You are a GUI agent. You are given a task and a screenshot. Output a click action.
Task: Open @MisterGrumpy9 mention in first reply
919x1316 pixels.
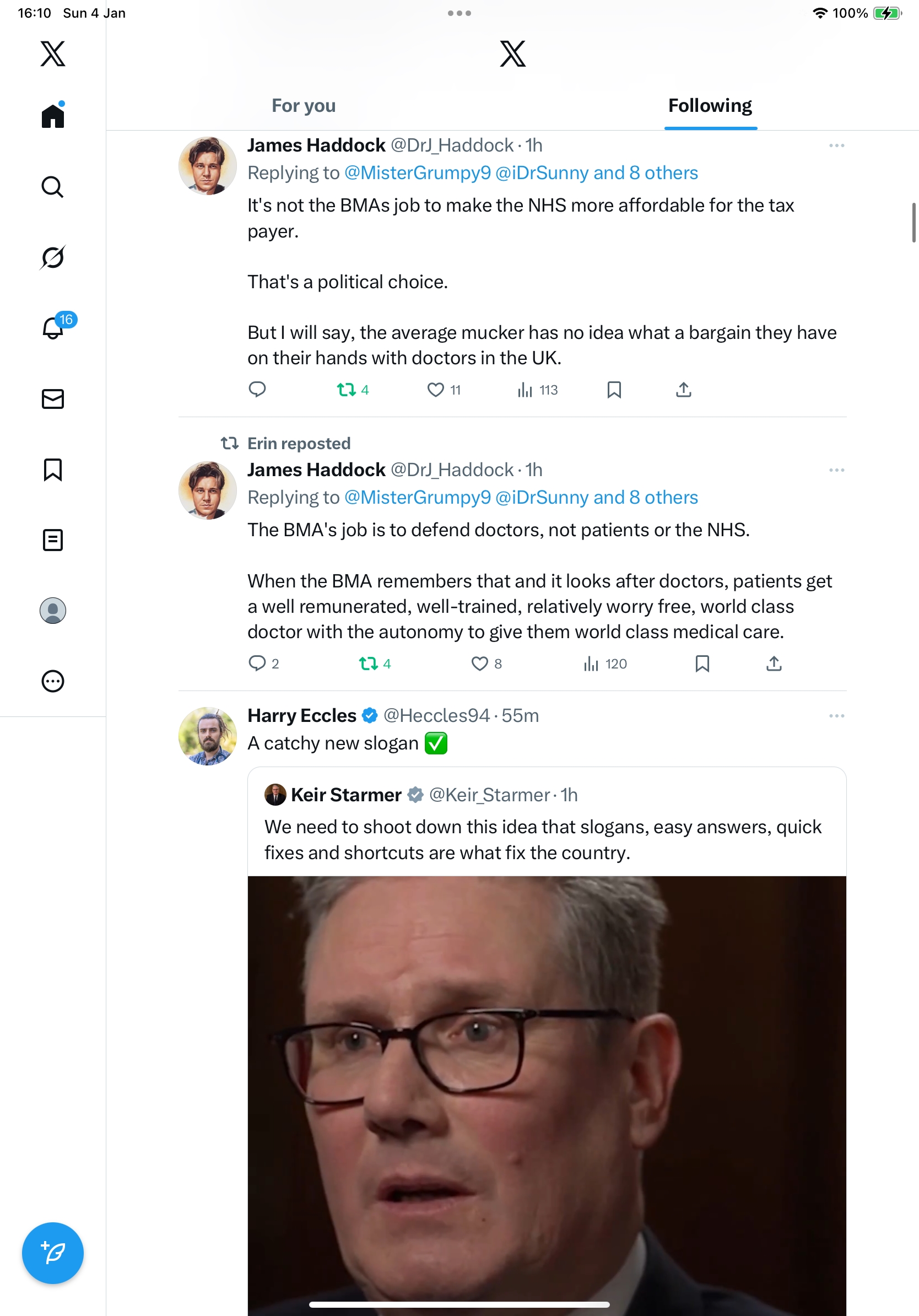tap(418, 173)
